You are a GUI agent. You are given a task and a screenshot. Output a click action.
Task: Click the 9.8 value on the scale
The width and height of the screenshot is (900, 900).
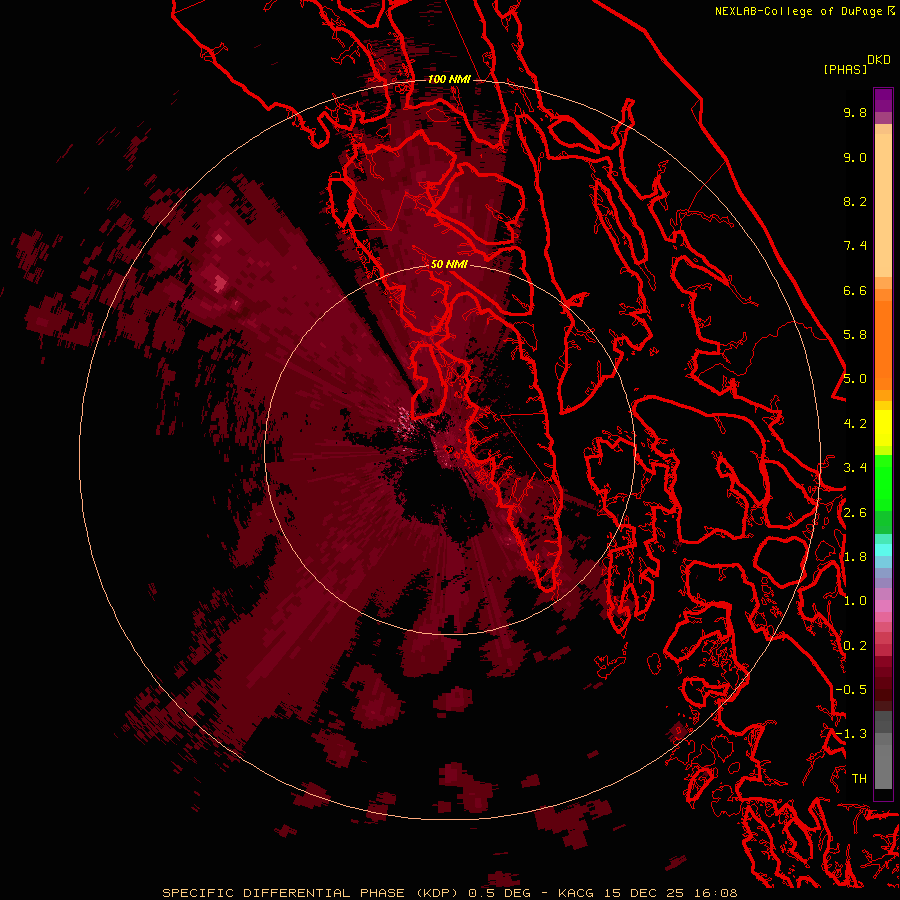pyautogui.click(x=855, y=112)
